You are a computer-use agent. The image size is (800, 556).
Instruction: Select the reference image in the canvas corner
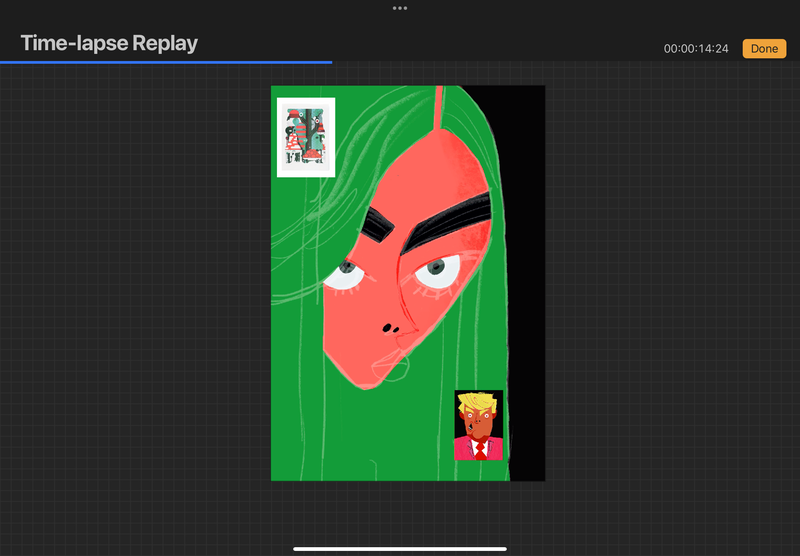coord(306,137)
